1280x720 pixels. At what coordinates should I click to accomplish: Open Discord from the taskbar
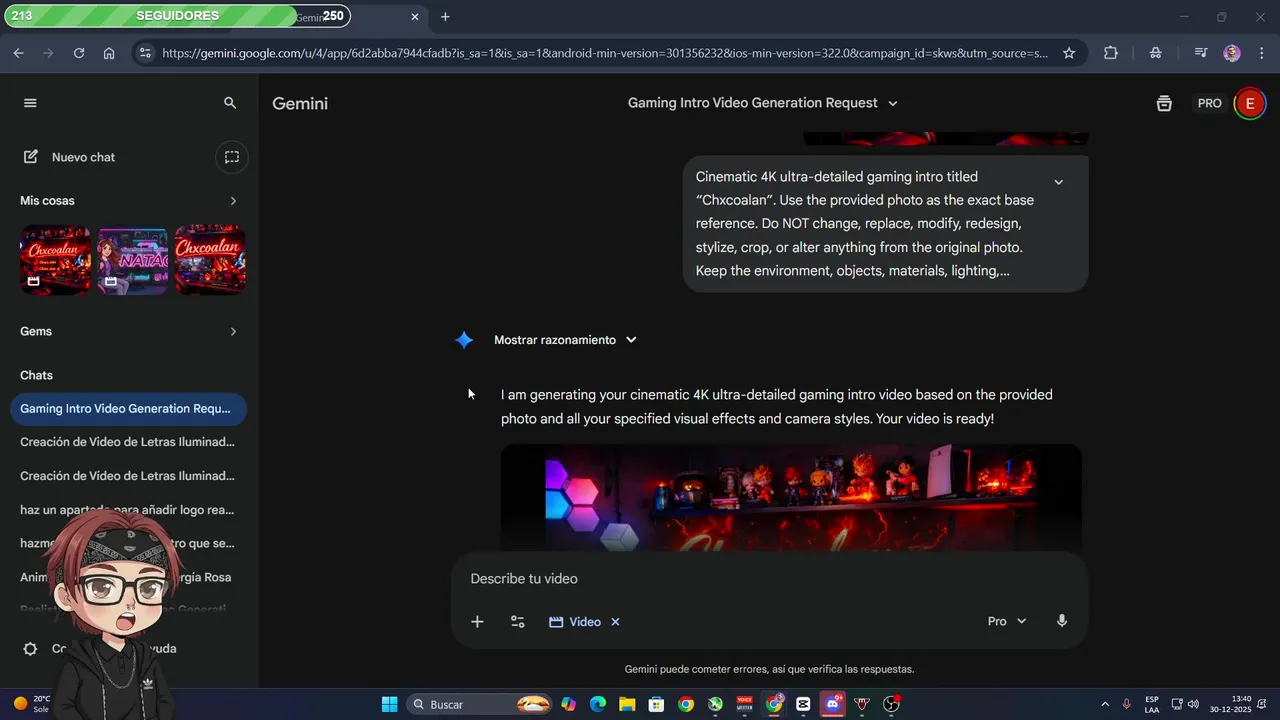click(x=832, y=704)
